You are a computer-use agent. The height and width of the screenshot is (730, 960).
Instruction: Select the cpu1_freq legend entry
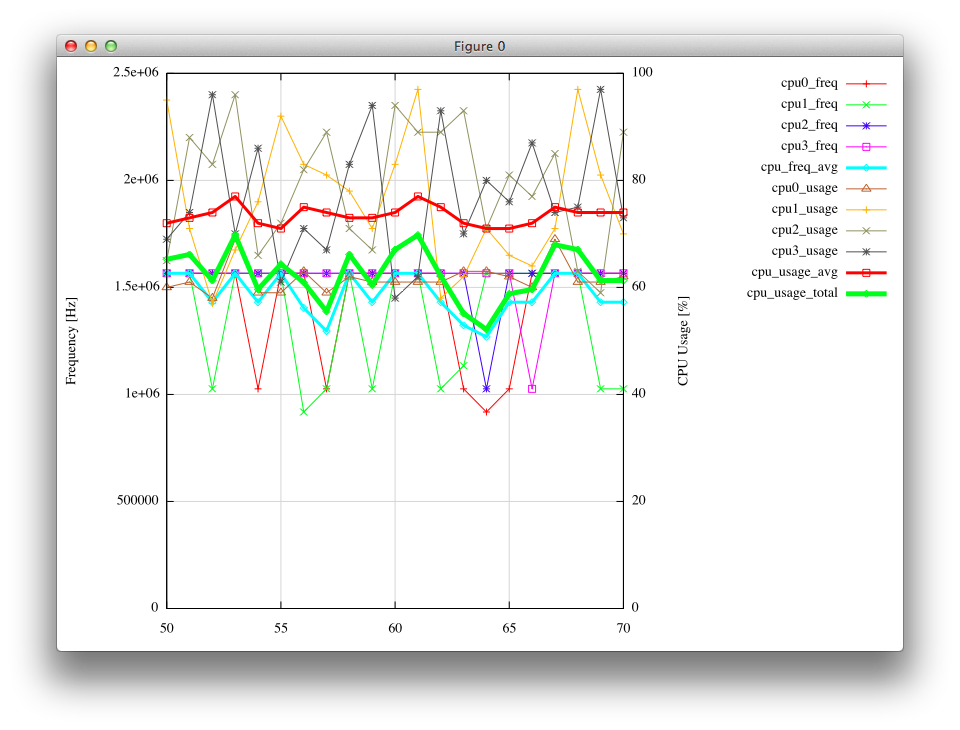(x=833, y=104)
